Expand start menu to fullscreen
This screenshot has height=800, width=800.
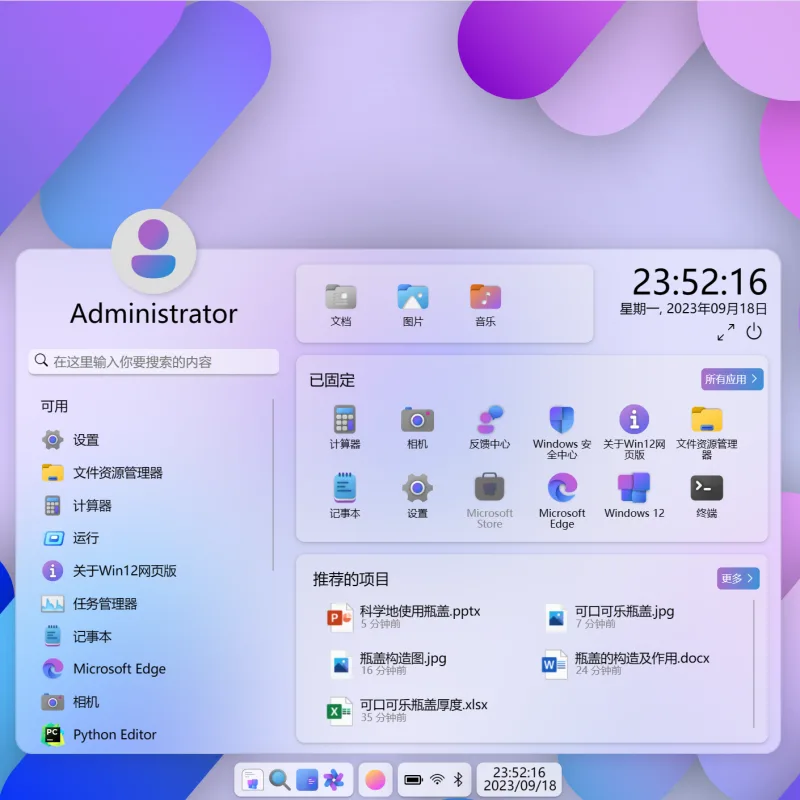(726, 332)
